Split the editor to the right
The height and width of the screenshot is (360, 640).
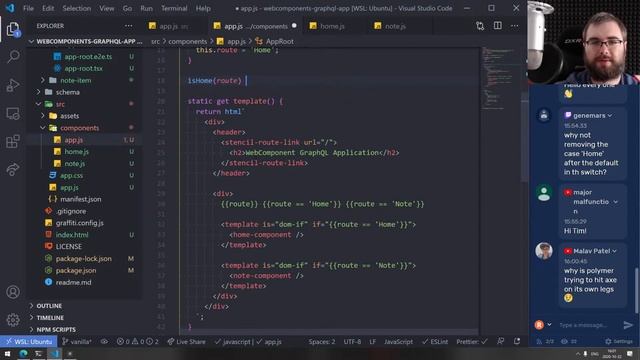[x=498, y=26]
